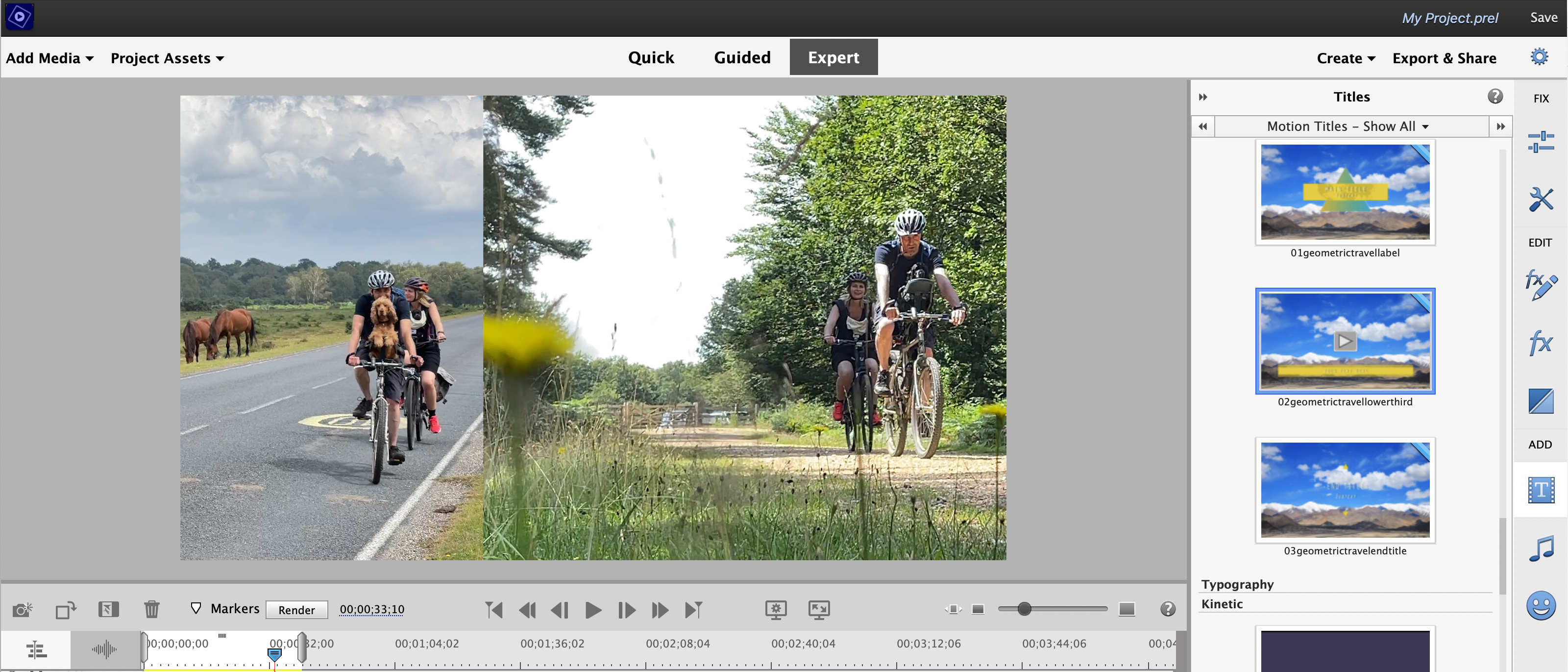Click the timeline position timecode input field

pos(371,609)
